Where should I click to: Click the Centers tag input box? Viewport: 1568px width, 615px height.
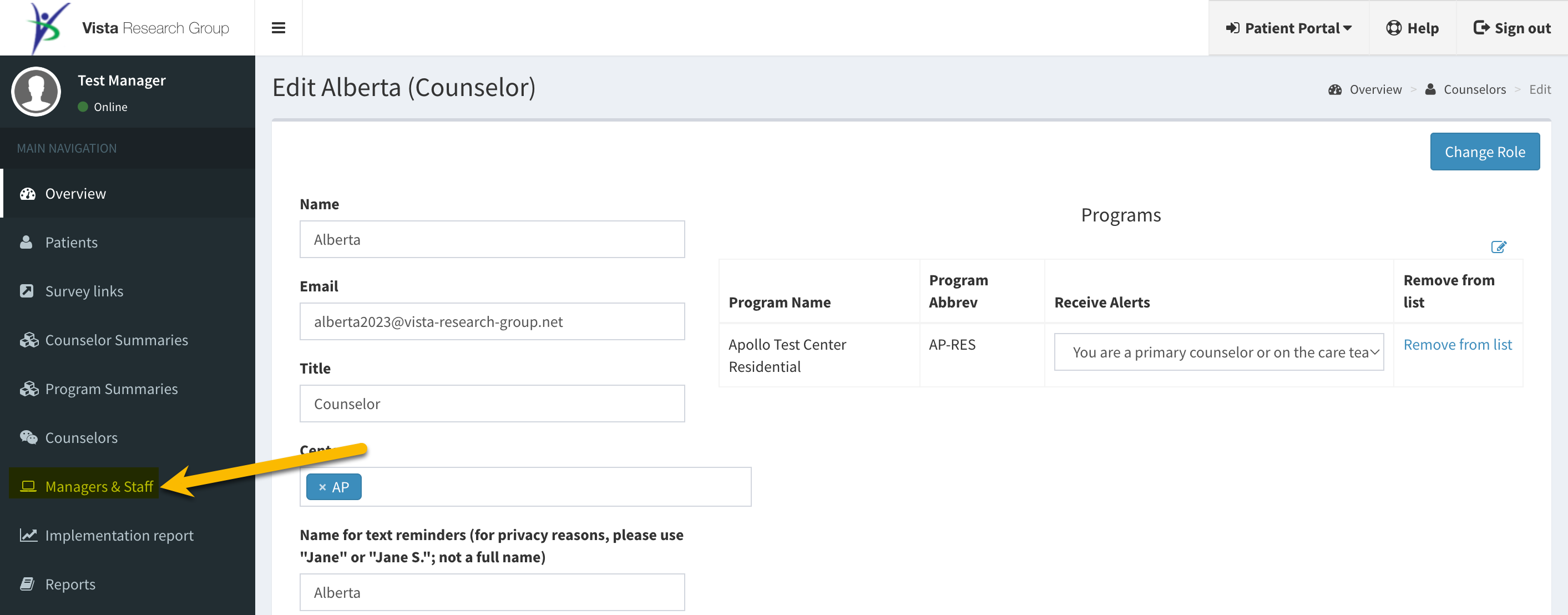pyautogui.click(x=525, y=487)
